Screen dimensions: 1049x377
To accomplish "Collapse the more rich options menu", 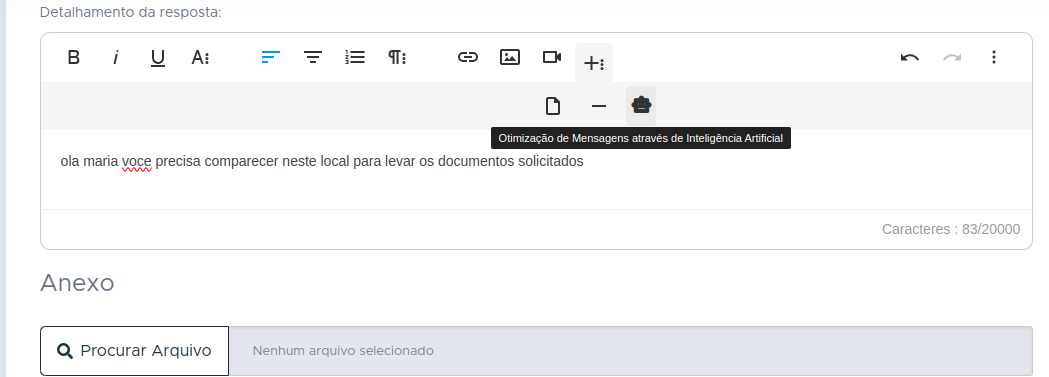I will [594, 63].
